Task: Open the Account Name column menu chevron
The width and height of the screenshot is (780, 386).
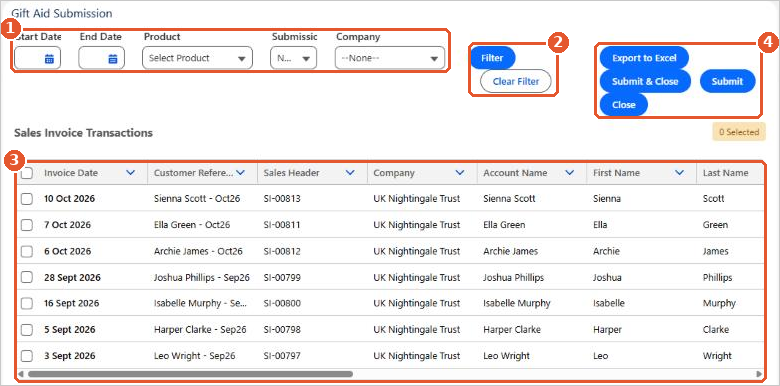Action: [x=570, y=173]
